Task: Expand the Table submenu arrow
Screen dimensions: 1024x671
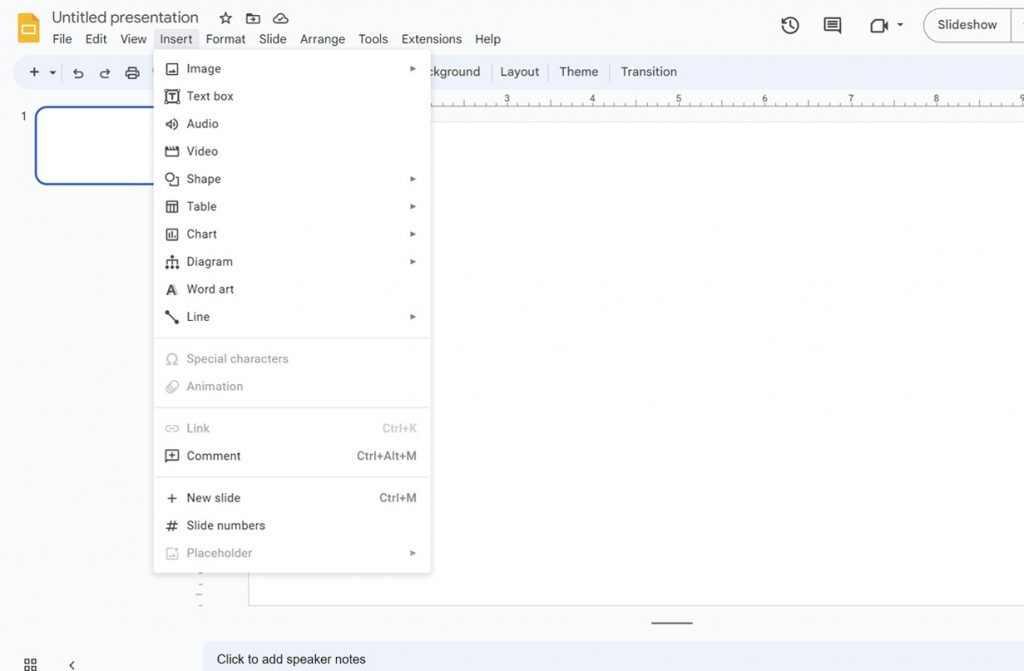Action: coord(413,206)
